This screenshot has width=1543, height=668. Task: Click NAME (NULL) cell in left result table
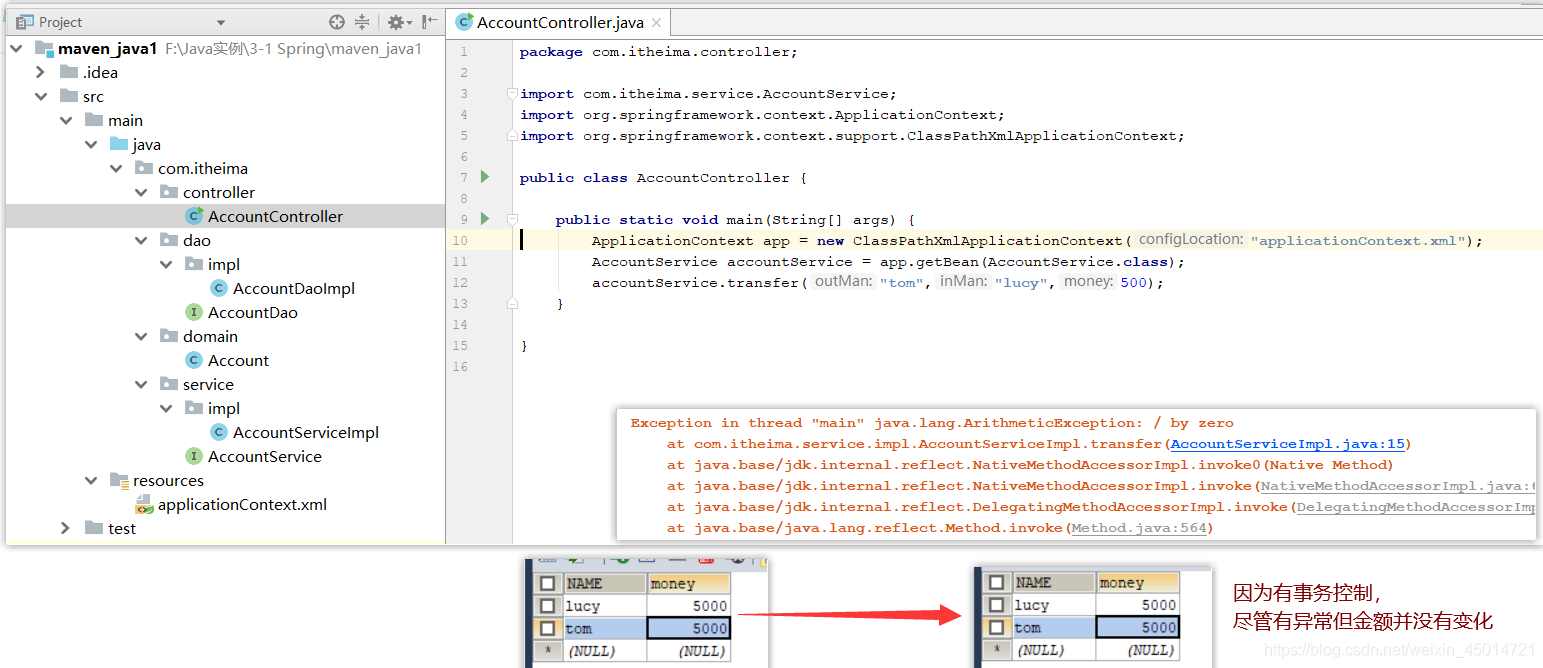[x=605, y=650]
